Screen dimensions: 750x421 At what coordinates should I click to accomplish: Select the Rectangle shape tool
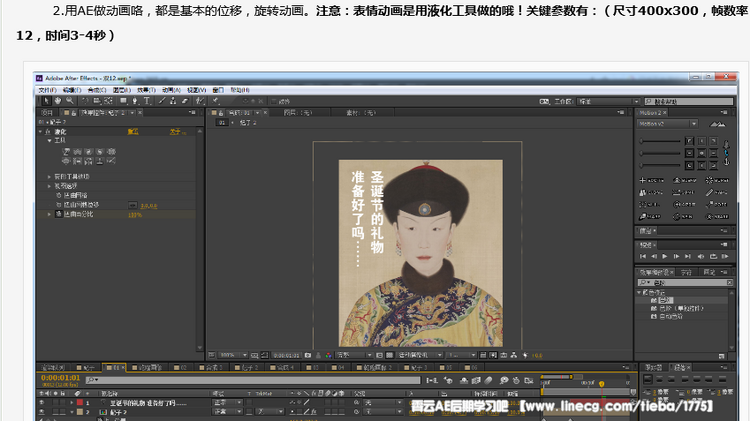[123, 101]
